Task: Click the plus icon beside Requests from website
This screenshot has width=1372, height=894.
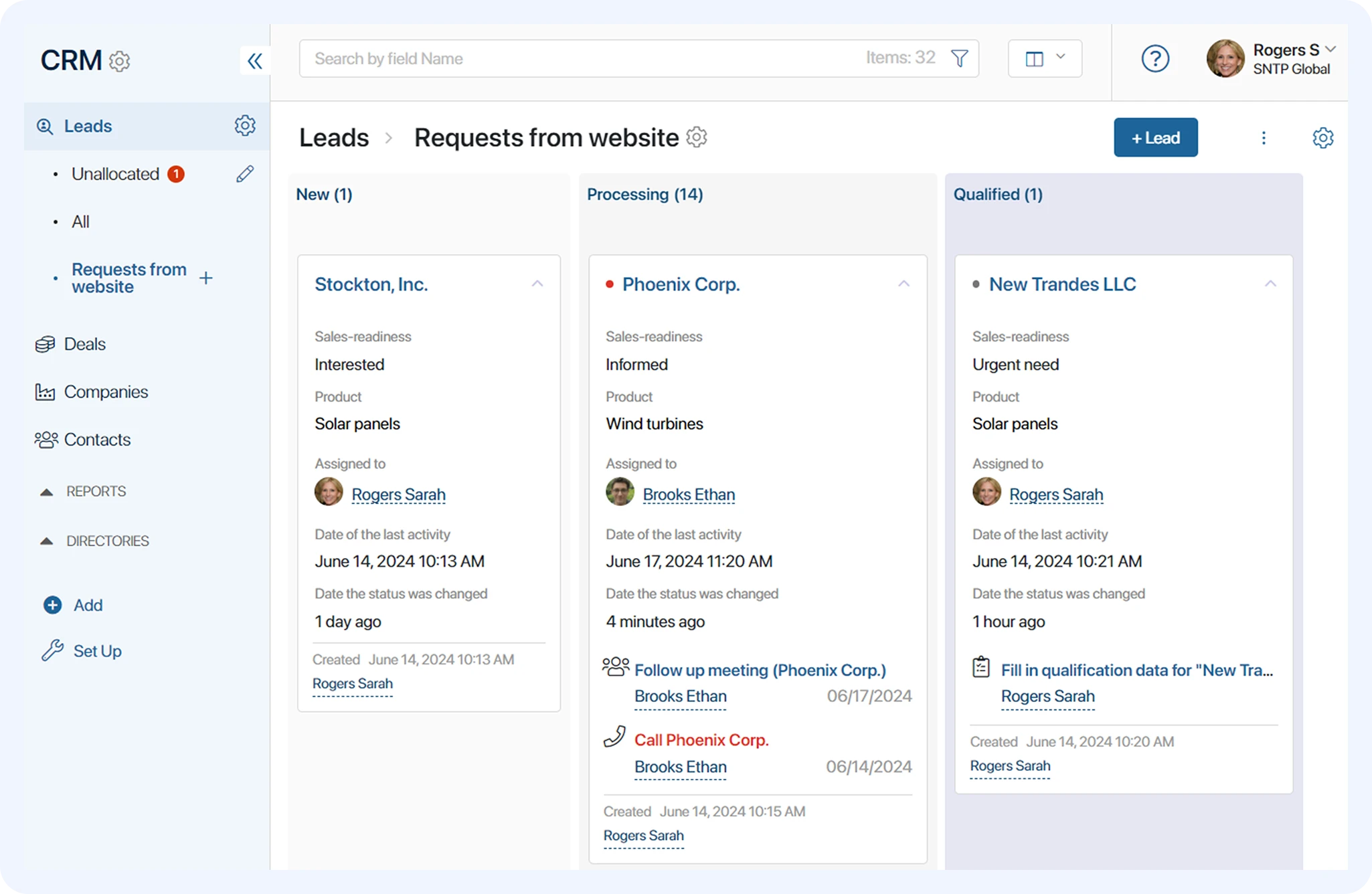Action: tap(206, 278)
